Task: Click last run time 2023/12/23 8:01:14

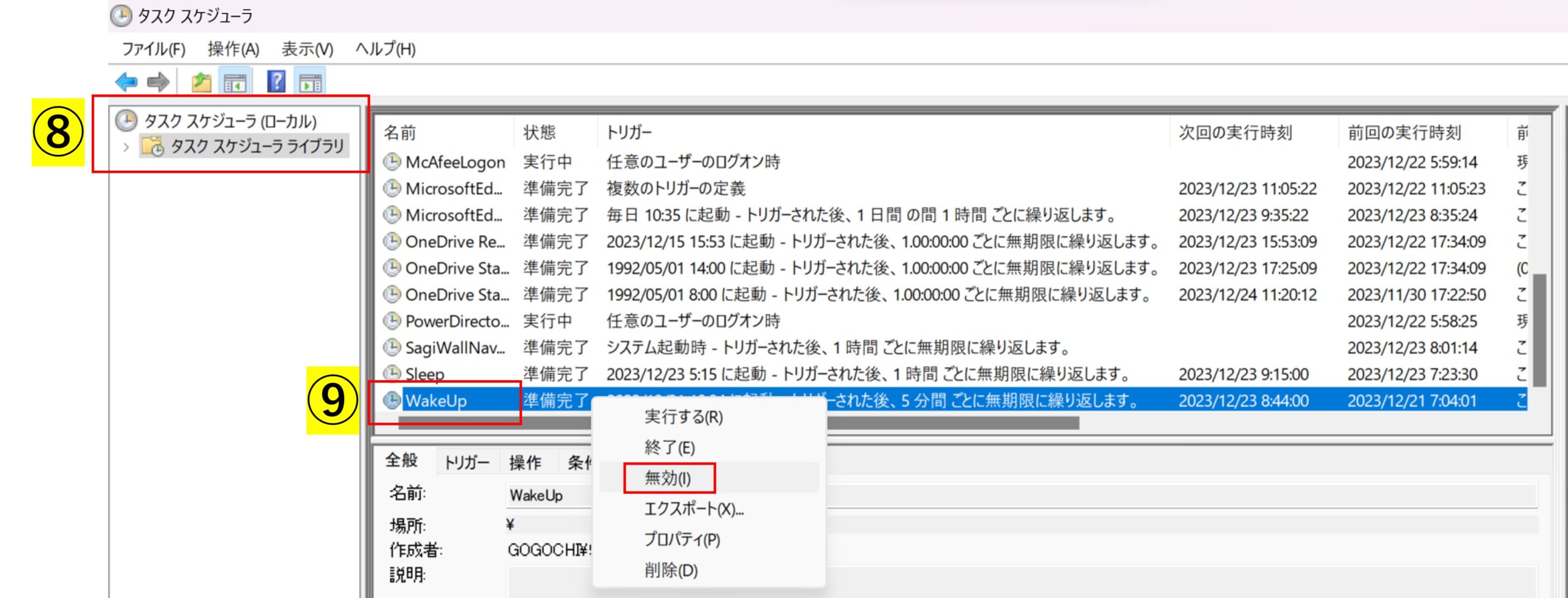Action: (1412, 347)
